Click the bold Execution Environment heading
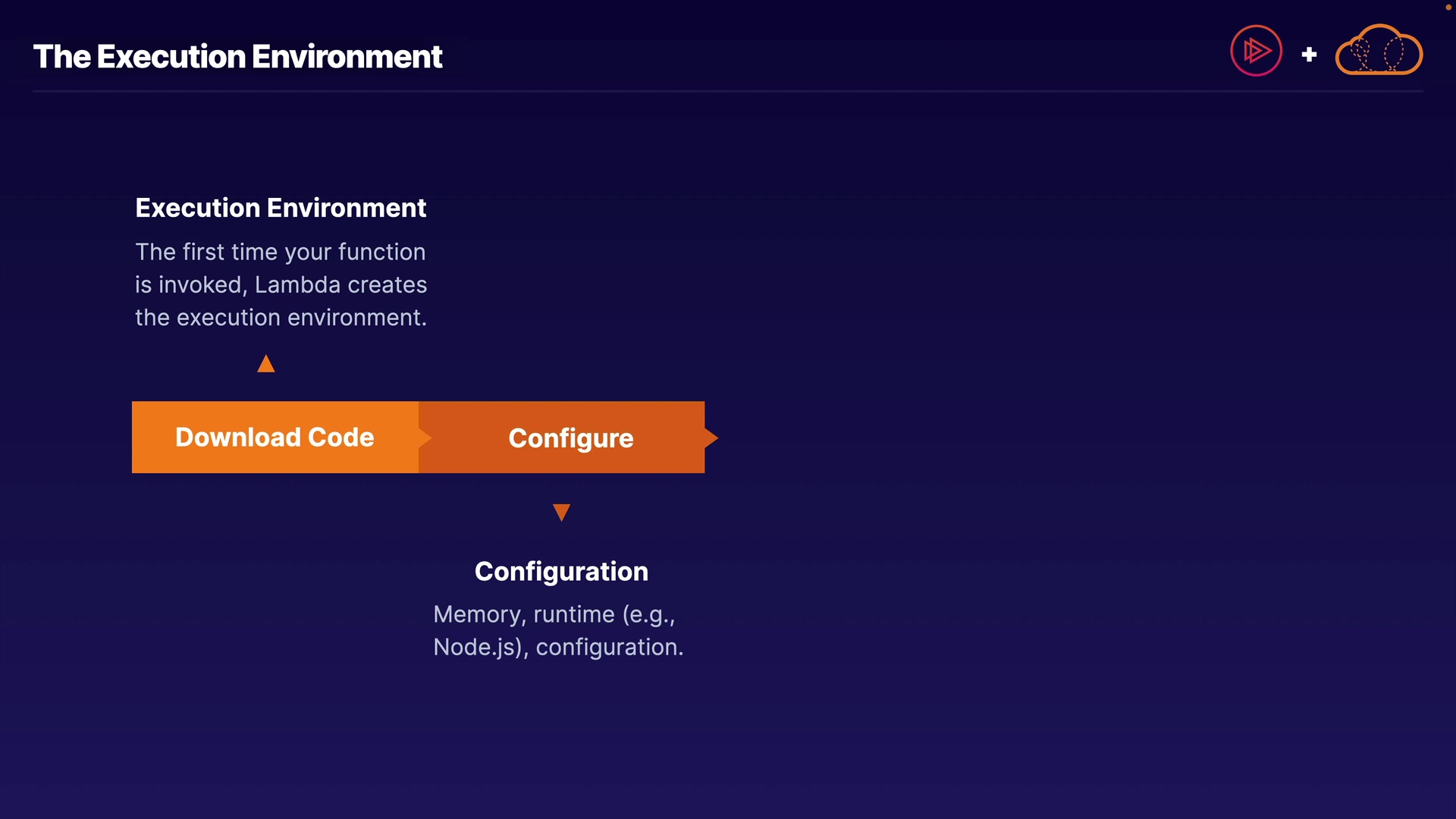This screenshot has height=819, width=1456. (x=281, y=208)
